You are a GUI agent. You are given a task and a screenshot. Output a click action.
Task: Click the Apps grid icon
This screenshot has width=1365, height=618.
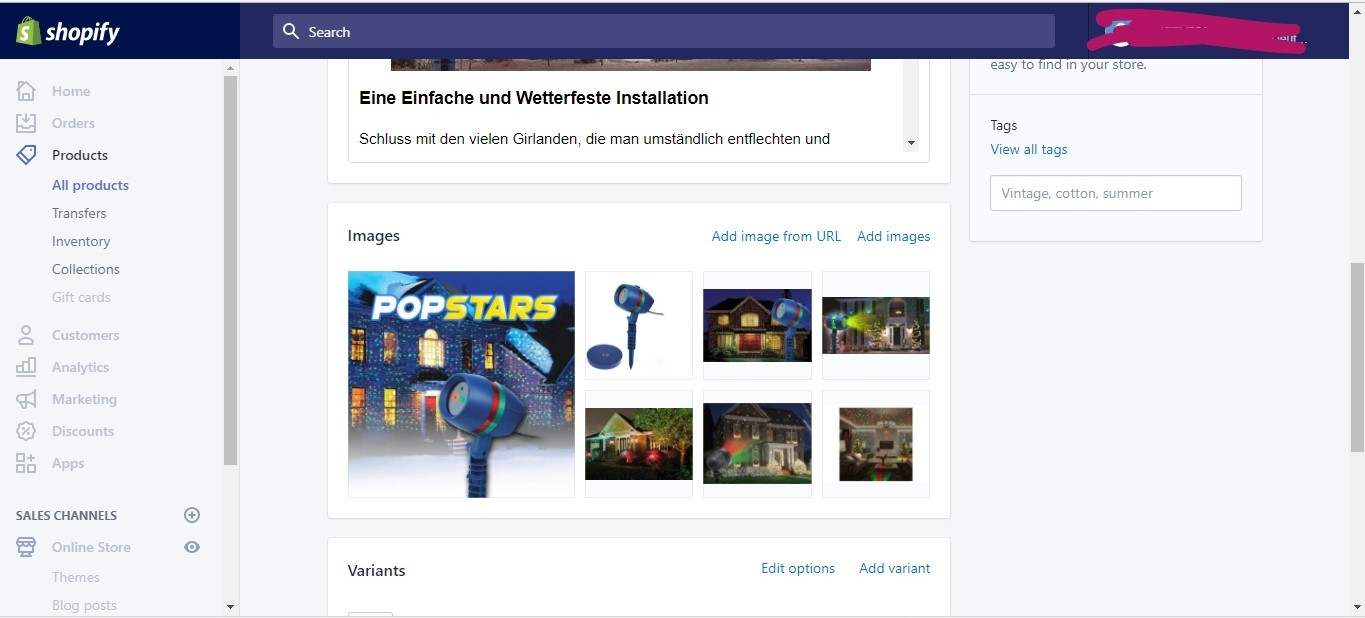[26, 463]
